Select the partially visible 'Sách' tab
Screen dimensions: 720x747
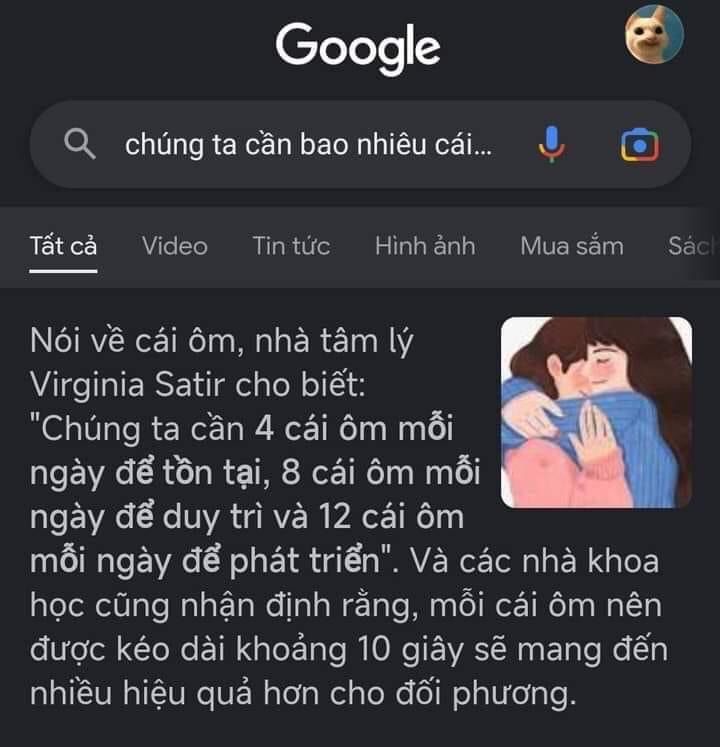coord(693,246)
